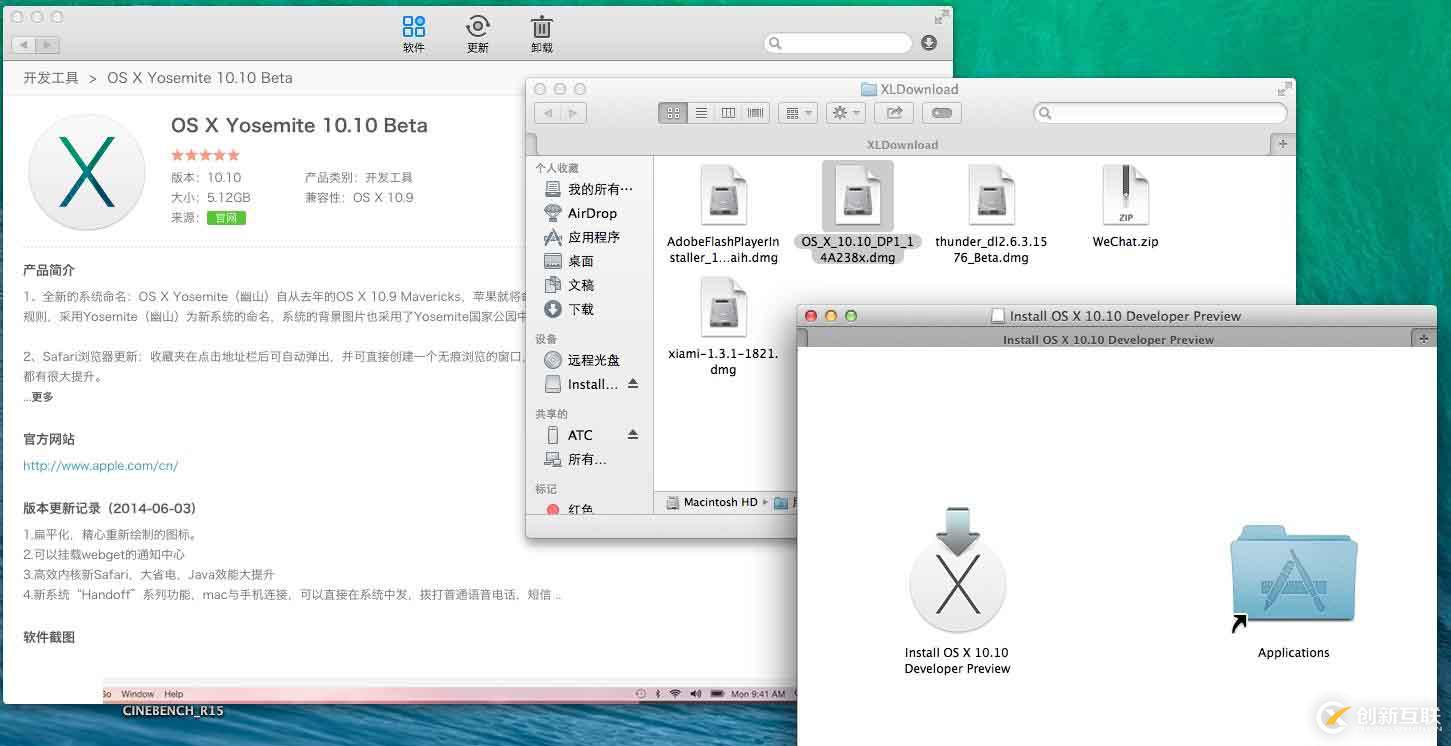
Task: Eject the Install… volume
Action: tap(633, 384)
